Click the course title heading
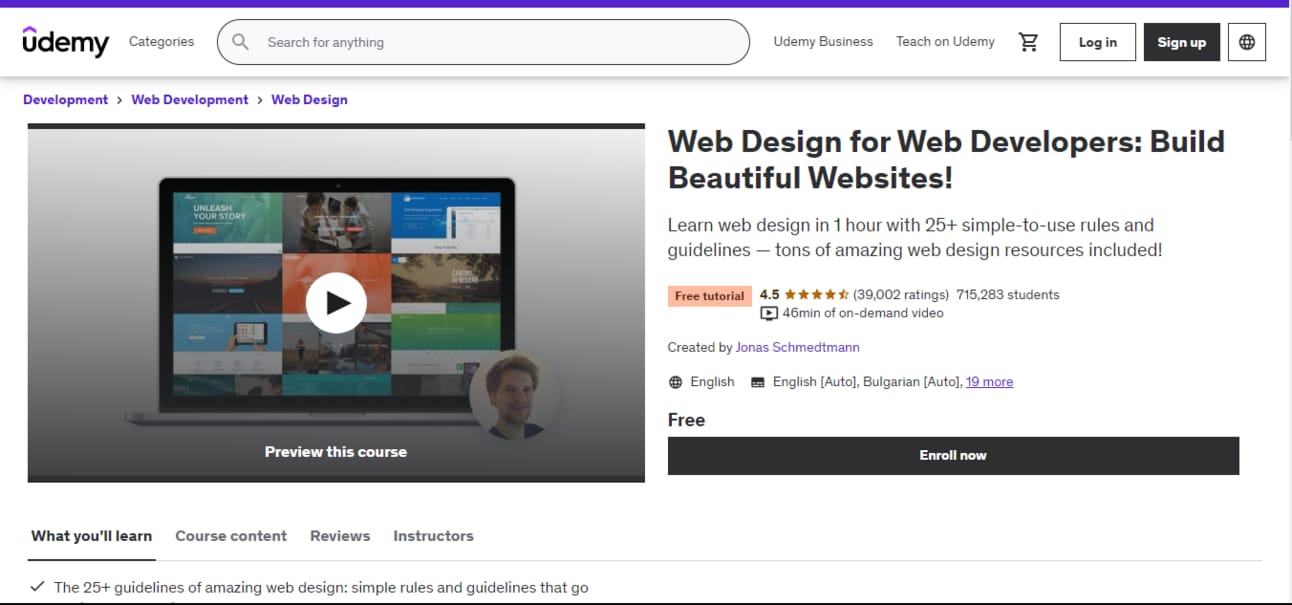The width and height of the screenshot is (1292, 605). [946, 159]
